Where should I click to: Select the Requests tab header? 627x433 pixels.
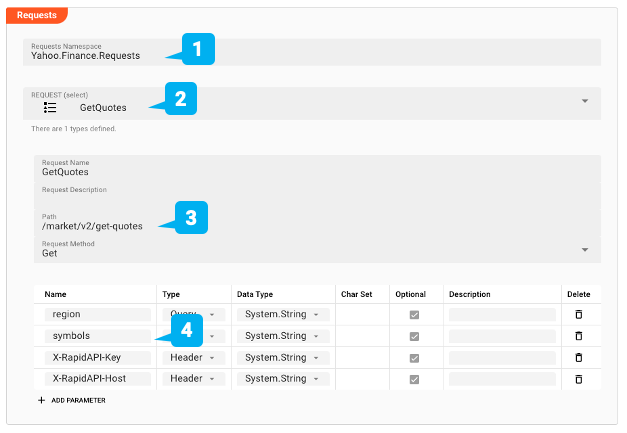[36, 15]
